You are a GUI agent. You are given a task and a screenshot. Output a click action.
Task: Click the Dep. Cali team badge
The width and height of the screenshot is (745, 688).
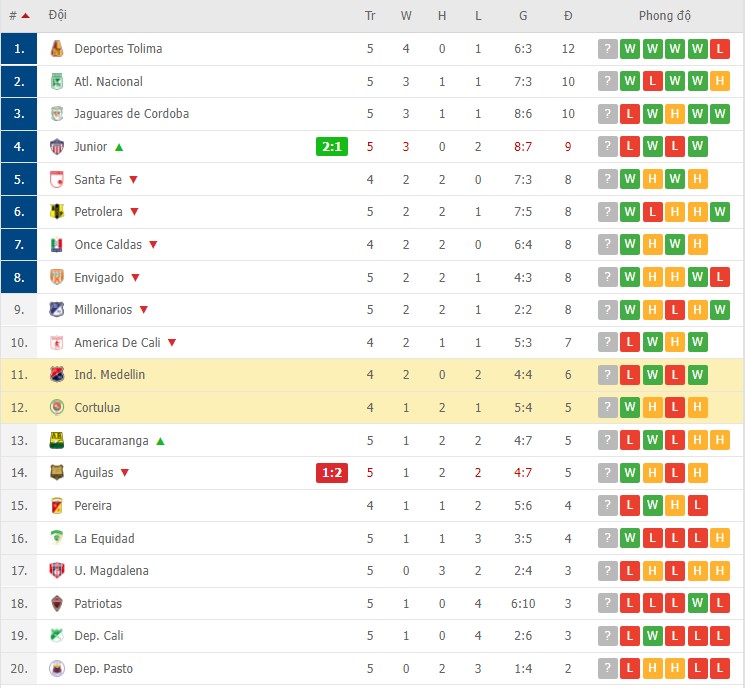tap(57, 636)
